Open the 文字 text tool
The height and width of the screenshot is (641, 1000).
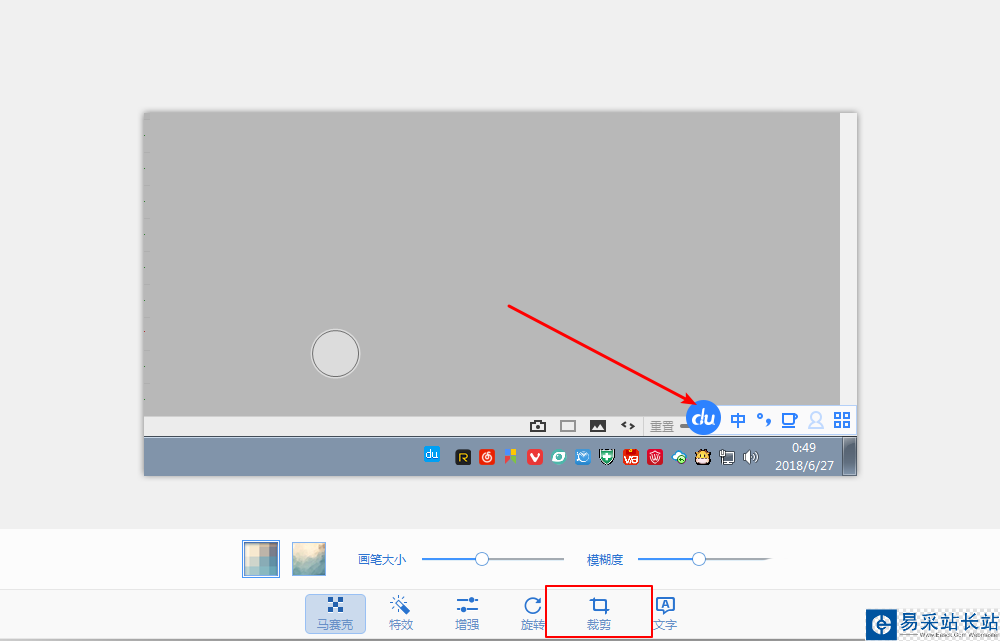tap(665, 614)
